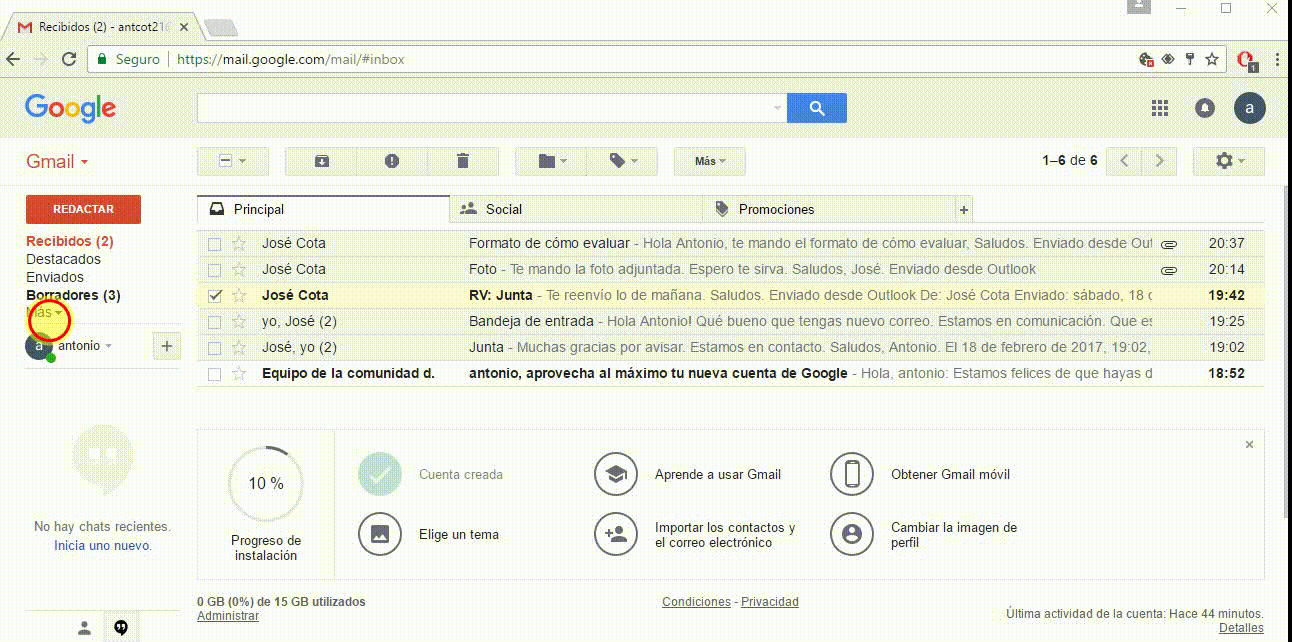Reload page with browser refresh icon
Screen dimensions: 1292x642
[x=69, y=59]
